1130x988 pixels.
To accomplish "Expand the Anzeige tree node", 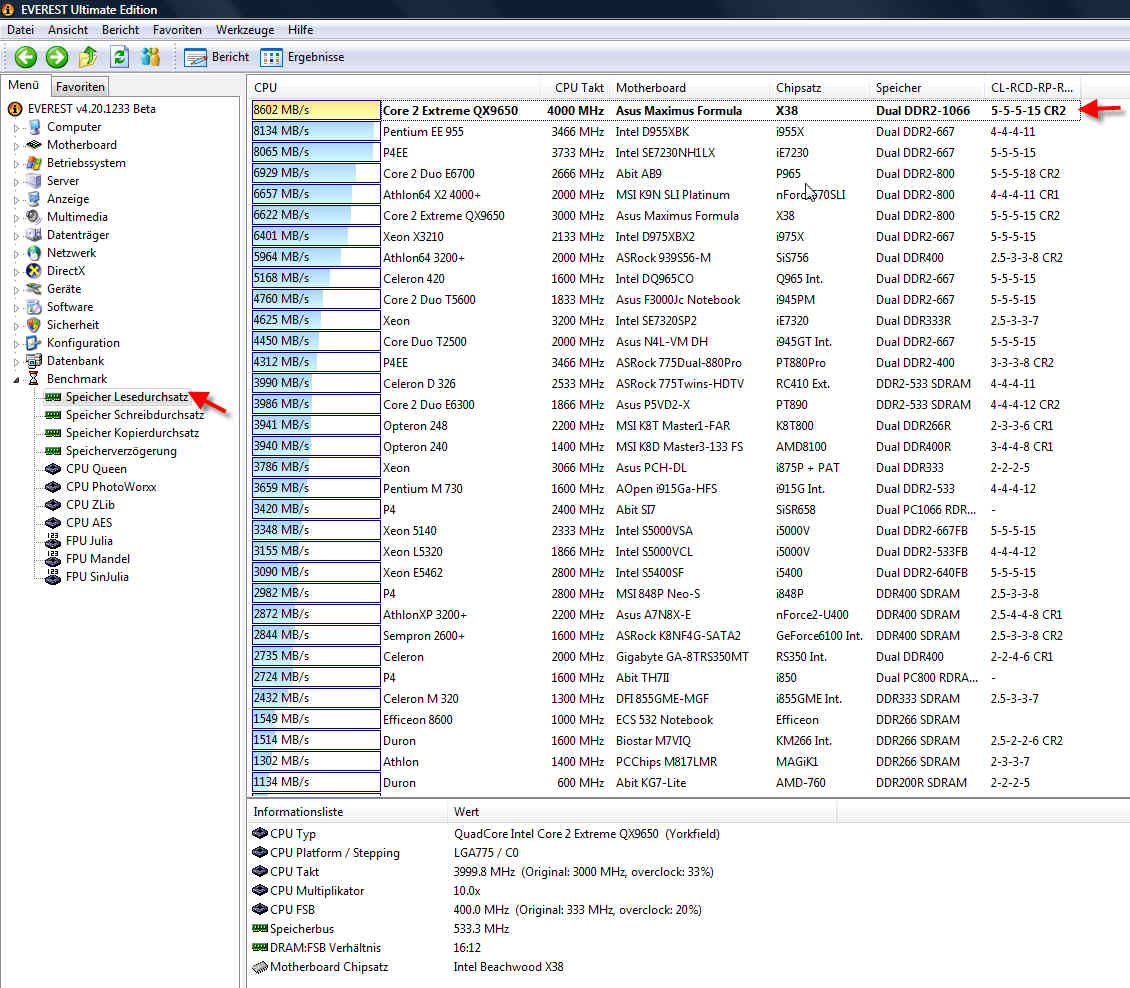I will (x=17, y=200).
